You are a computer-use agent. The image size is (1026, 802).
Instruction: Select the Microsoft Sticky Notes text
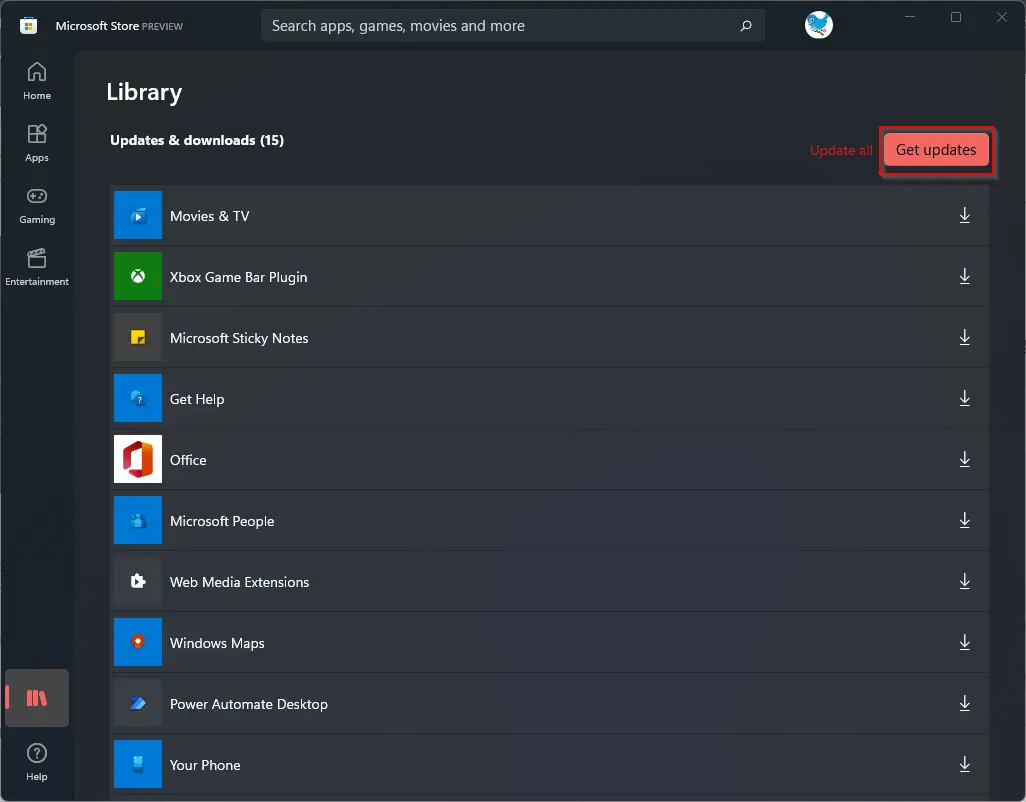(239, 338)
